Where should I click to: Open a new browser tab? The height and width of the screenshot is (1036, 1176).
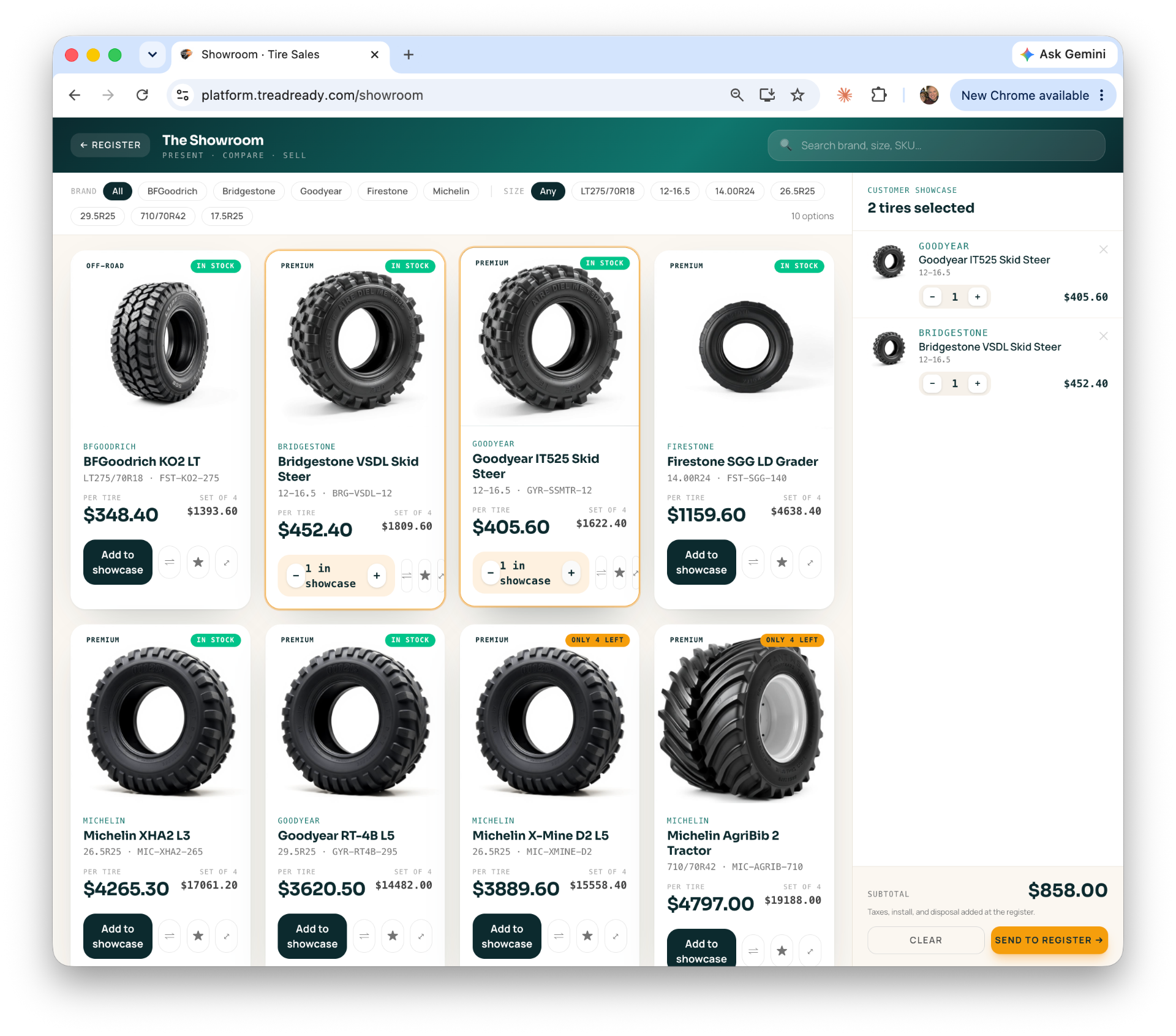pyautogui.click(x=409, y=54)
